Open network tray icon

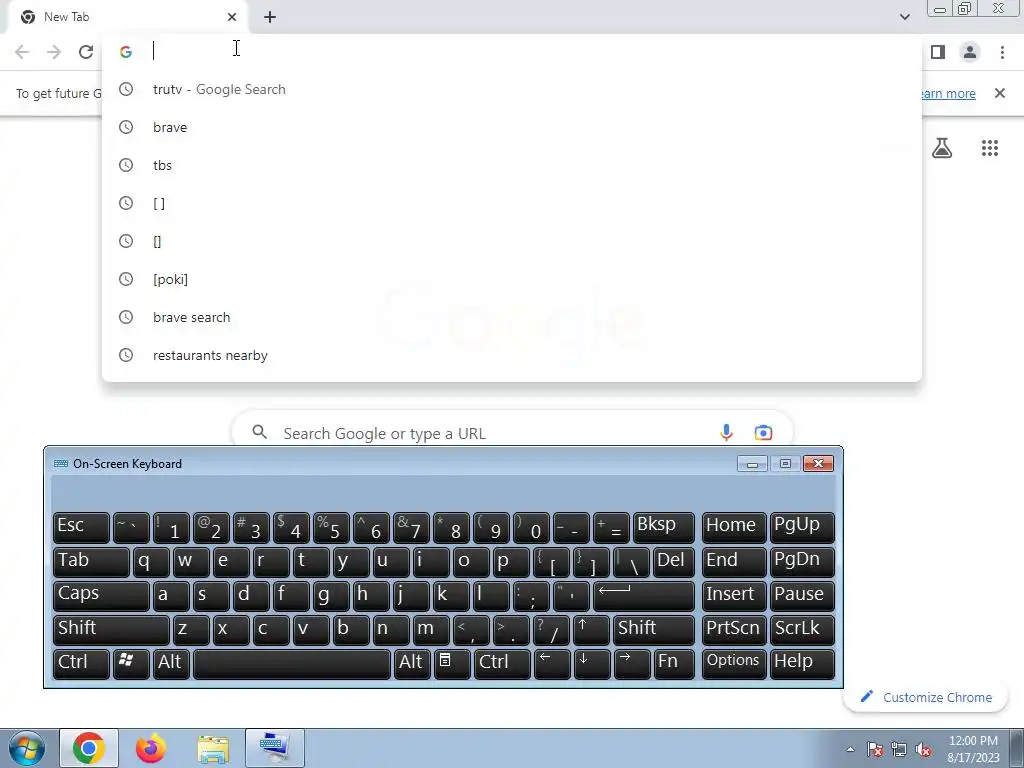pos(899,750)
